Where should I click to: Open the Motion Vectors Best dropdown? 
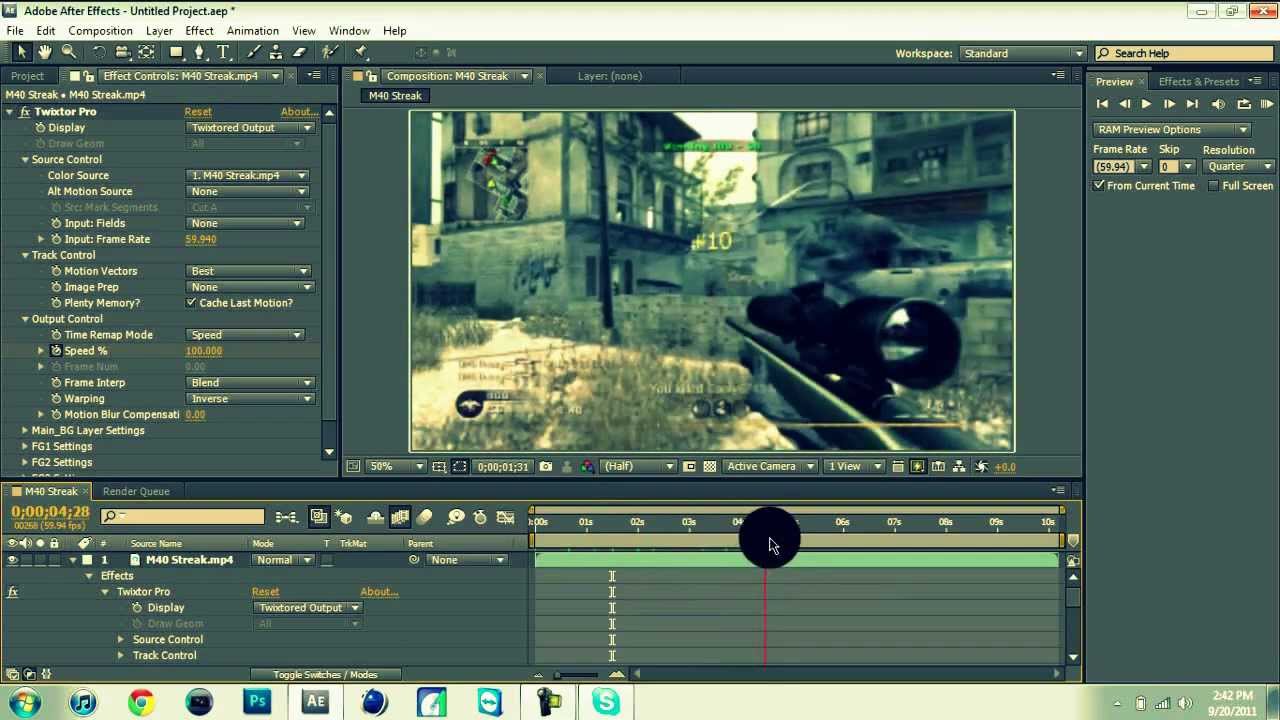pyautogui.click(x=249, y=271)
